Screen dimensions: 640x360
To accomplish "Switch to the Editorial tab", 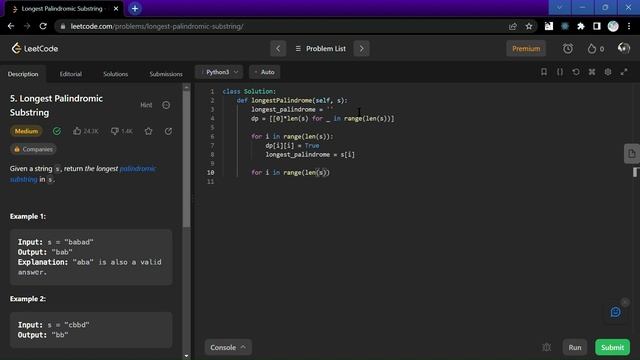I will (71, 74).
